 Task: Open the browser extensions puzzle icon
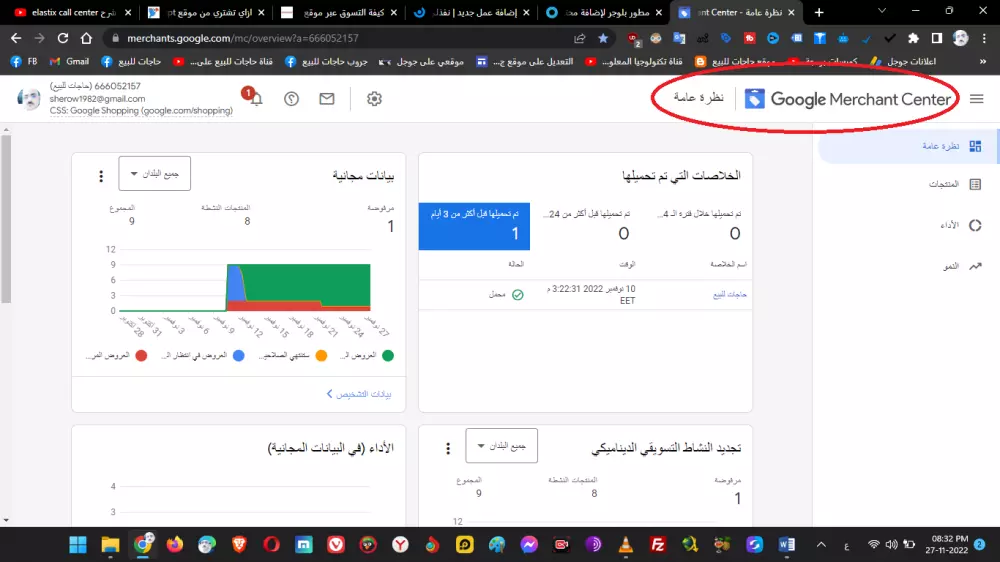click(913, 38)
